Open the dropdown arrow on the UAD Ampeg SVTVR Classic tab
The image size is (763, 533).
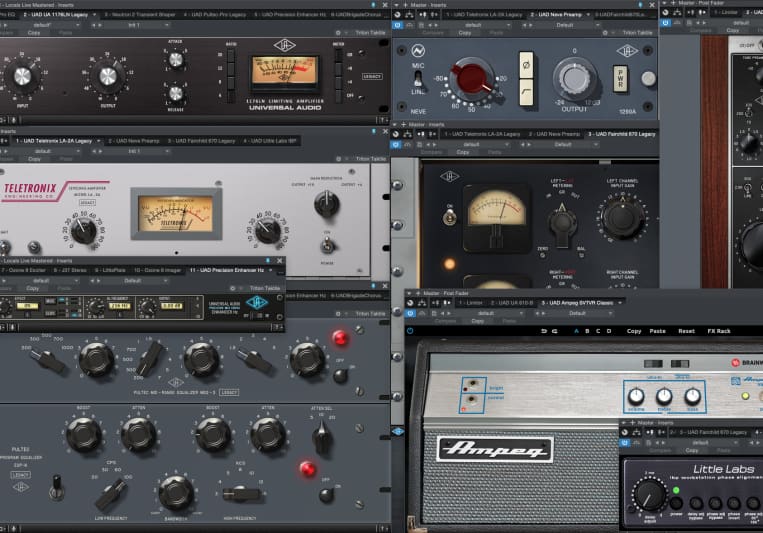pyautogui.click(x=620, y=303)
